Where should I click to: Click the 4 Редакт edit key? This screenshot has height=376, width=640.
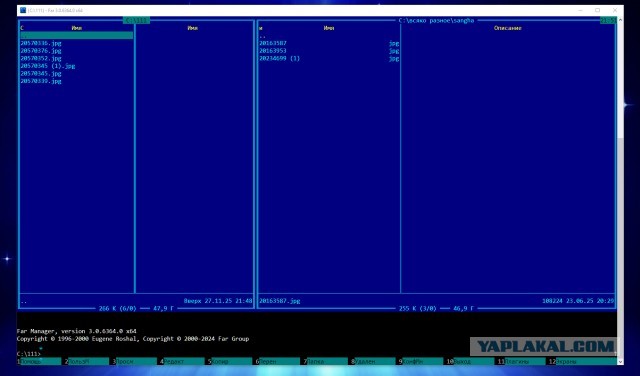click(x=182, y=361)
